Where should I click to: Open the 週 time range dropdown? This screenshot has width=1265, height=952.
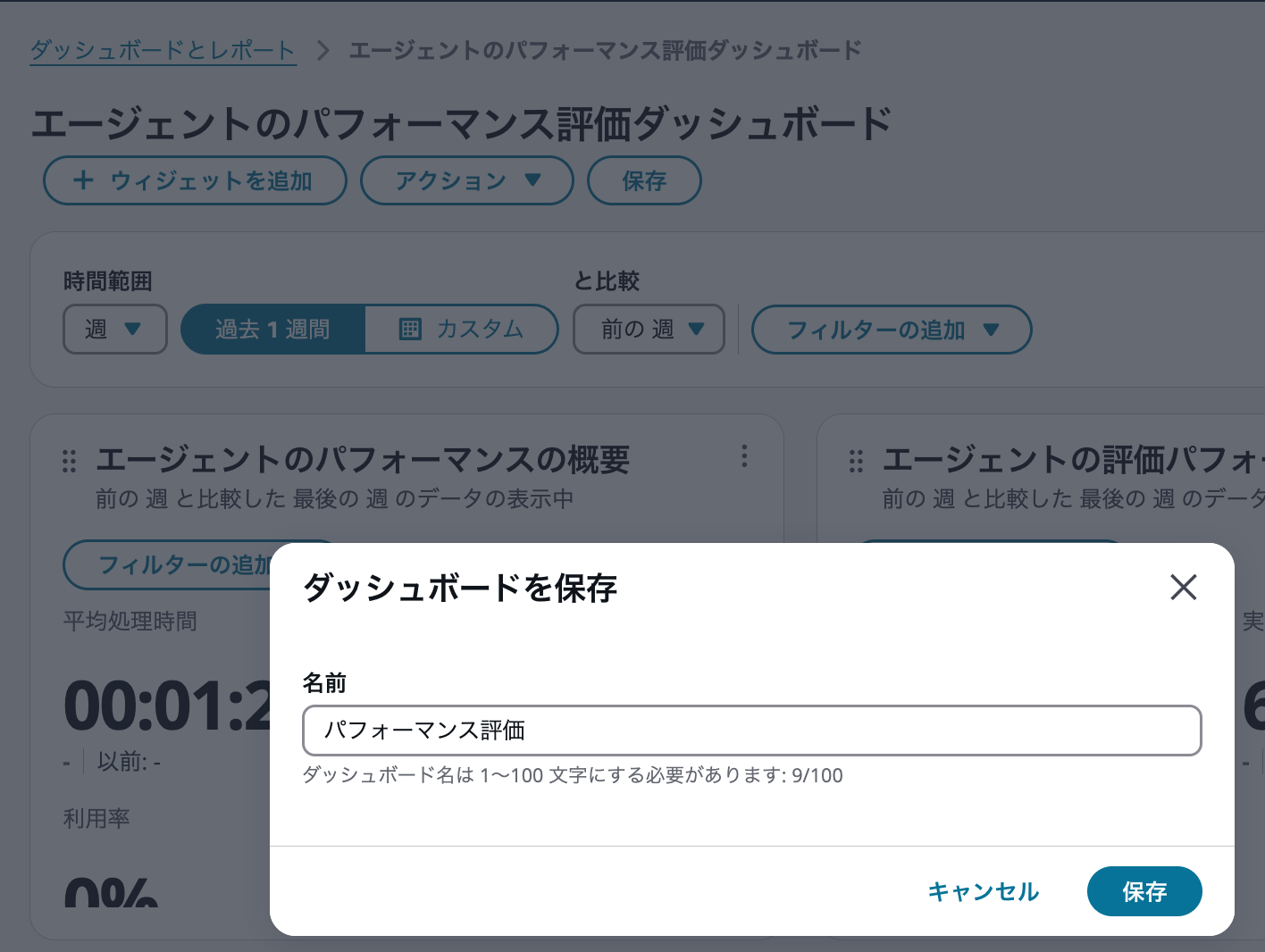click(115, 330)
